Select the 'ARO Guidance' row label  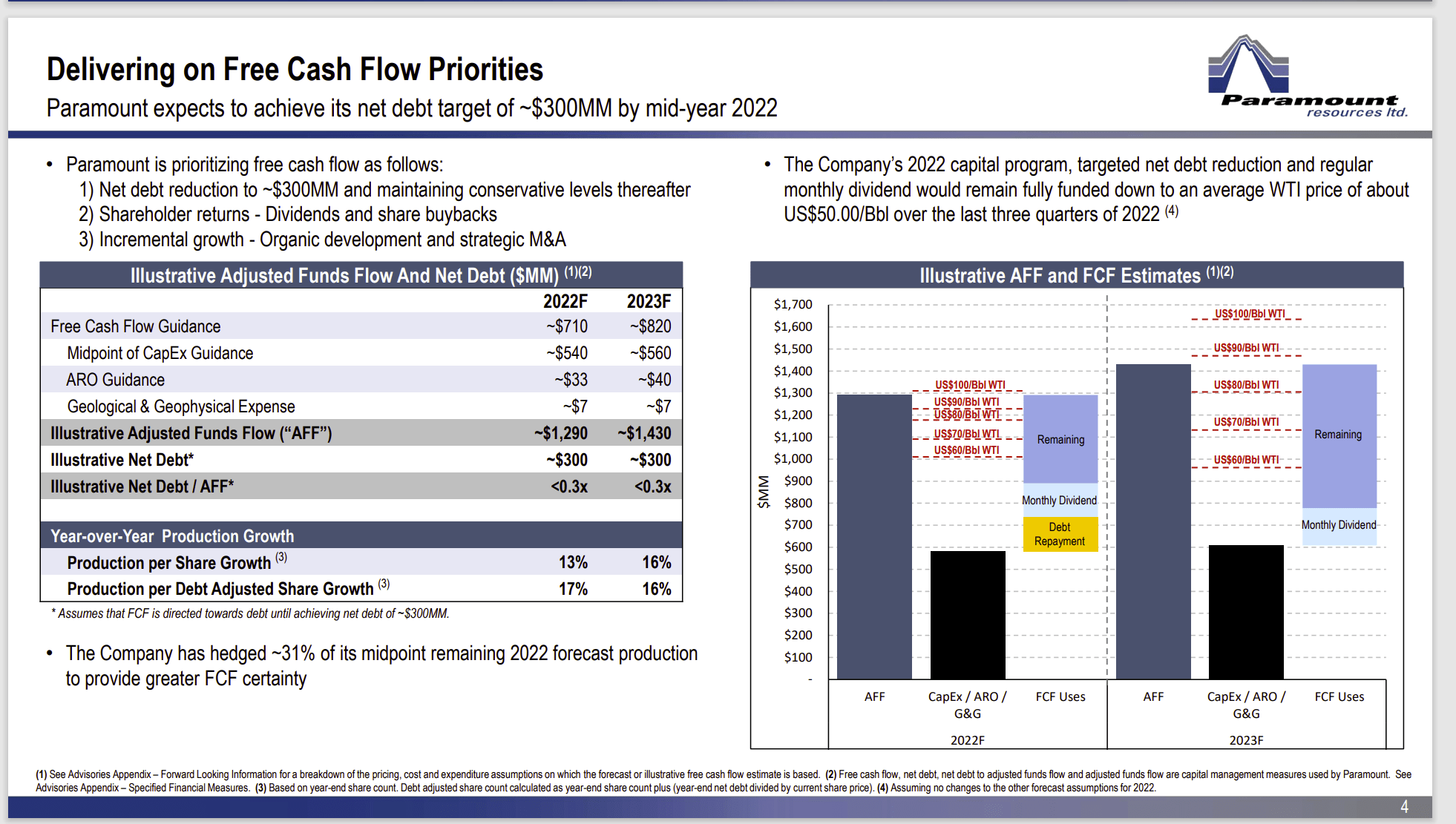click(x=116, y=380)
